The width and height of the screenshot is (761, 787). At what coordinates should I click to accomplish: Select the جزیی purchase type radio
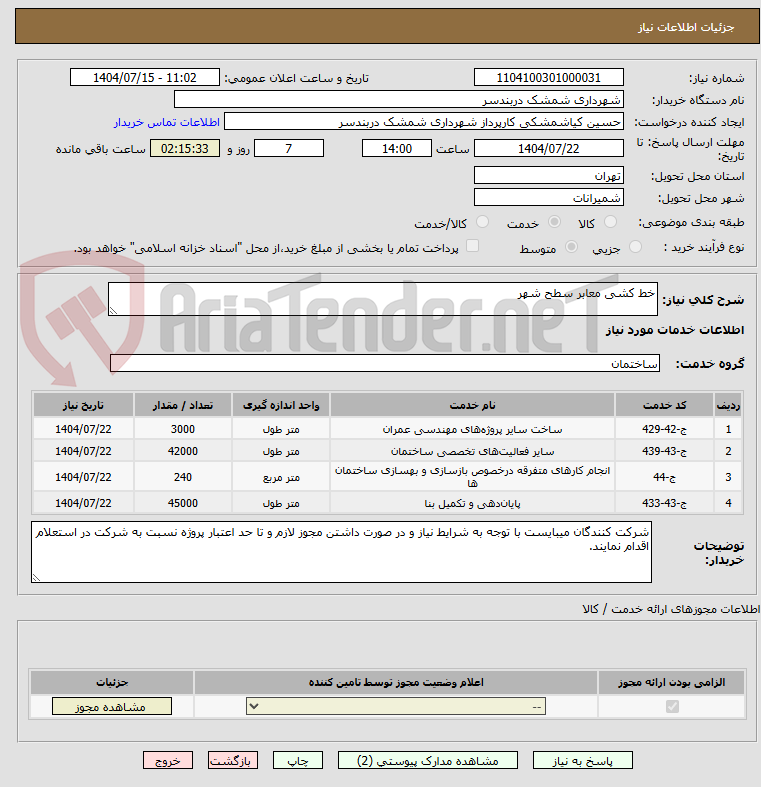635,246
